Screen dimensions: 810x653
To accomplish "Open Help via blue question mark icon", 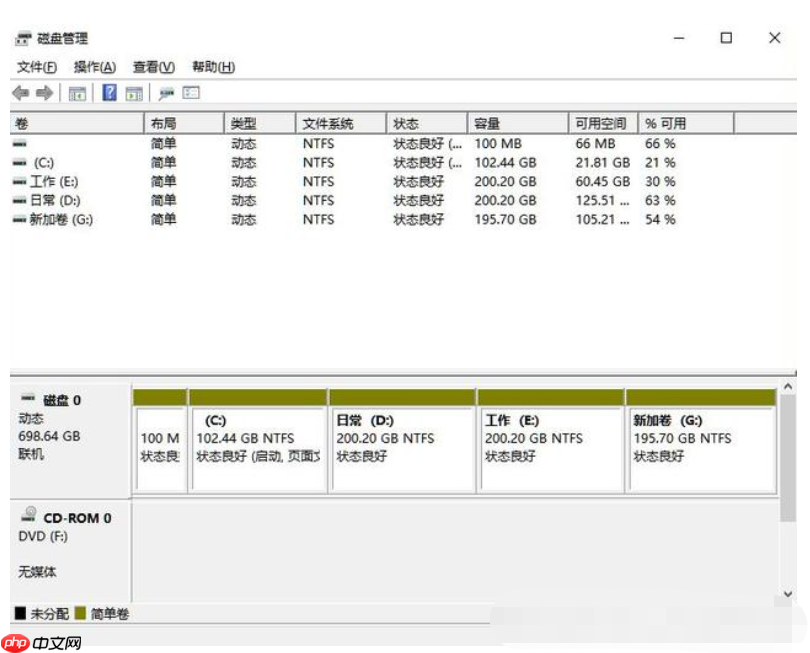I will click(109, 93).
